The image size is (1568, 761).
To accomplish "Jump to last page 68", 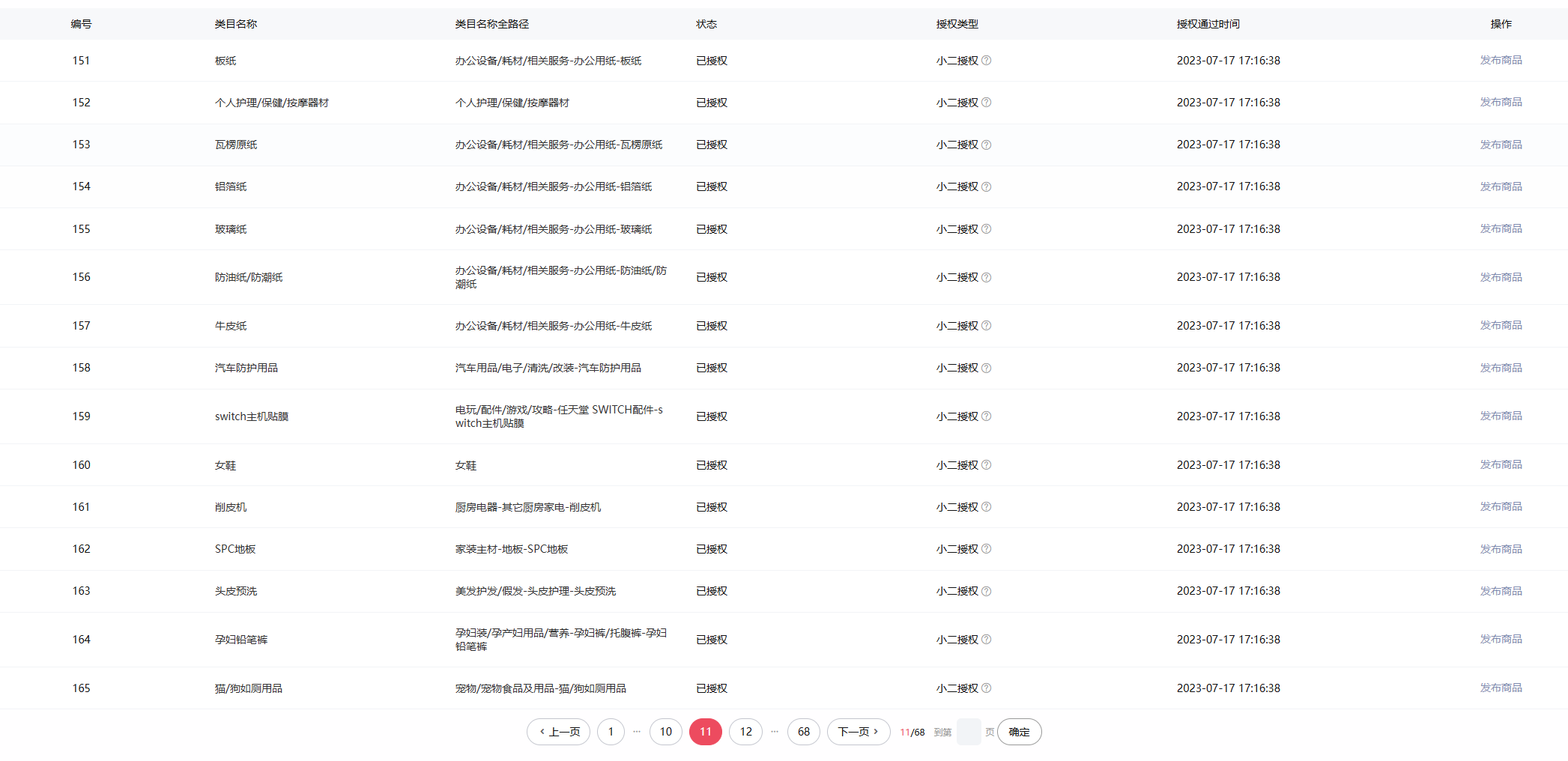I will click(x=803, y=732).
